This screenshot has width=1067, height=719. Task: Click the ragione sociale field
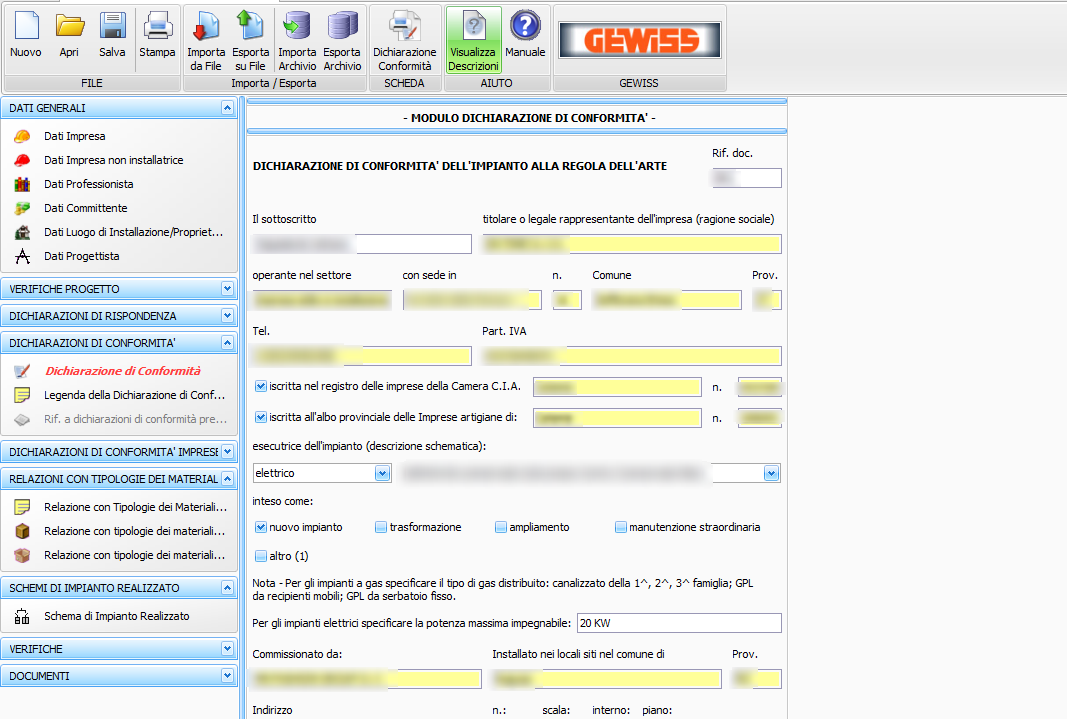pyautogui.click(x=632, y=244)
